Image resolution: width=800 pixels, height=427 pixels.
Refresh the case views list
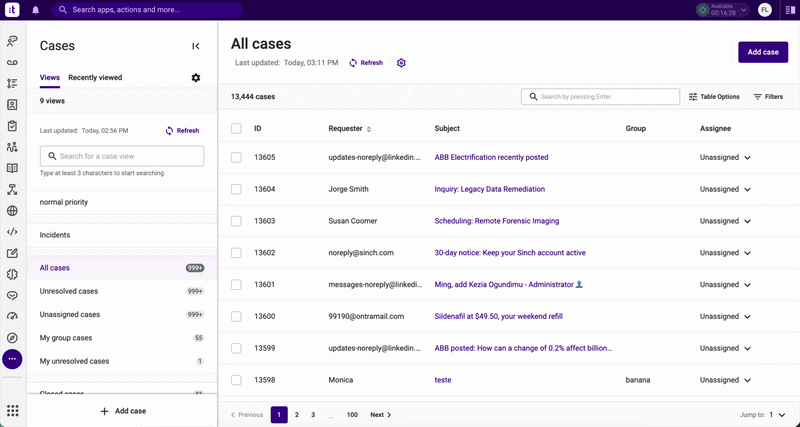182,131
